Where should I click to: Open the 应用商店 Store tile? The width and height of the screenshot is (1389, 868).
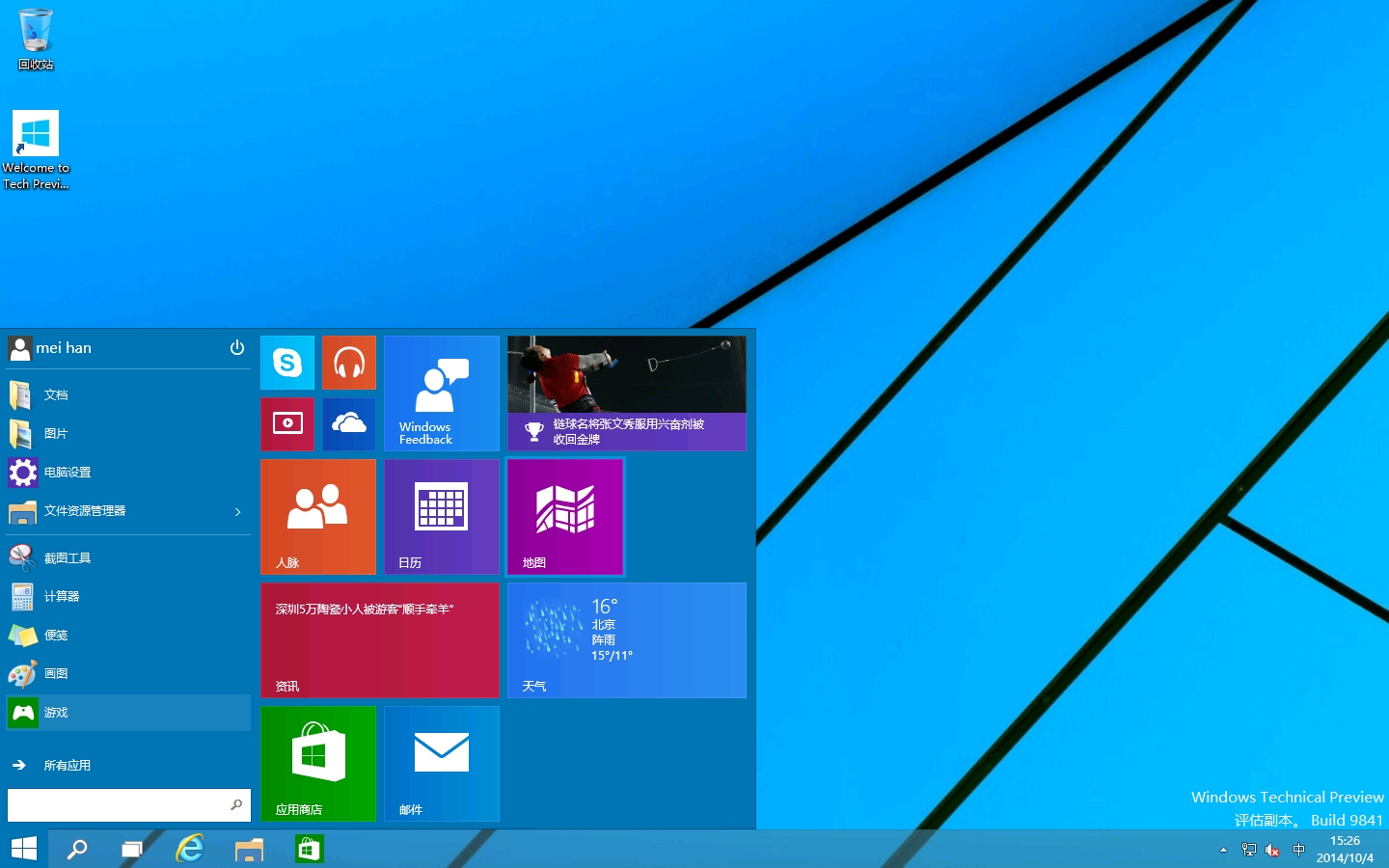coord(318,764)
